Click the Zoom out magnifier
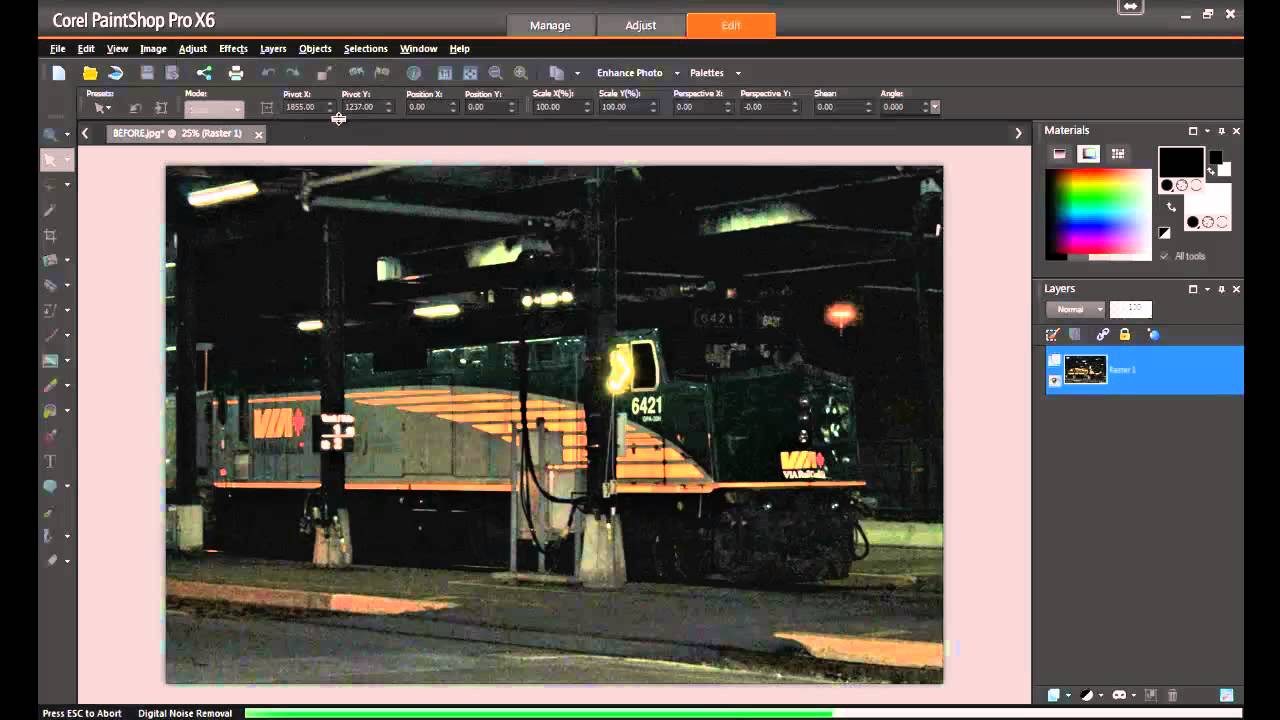Viewport: 1280px width, 720px height. pos(496,73)
